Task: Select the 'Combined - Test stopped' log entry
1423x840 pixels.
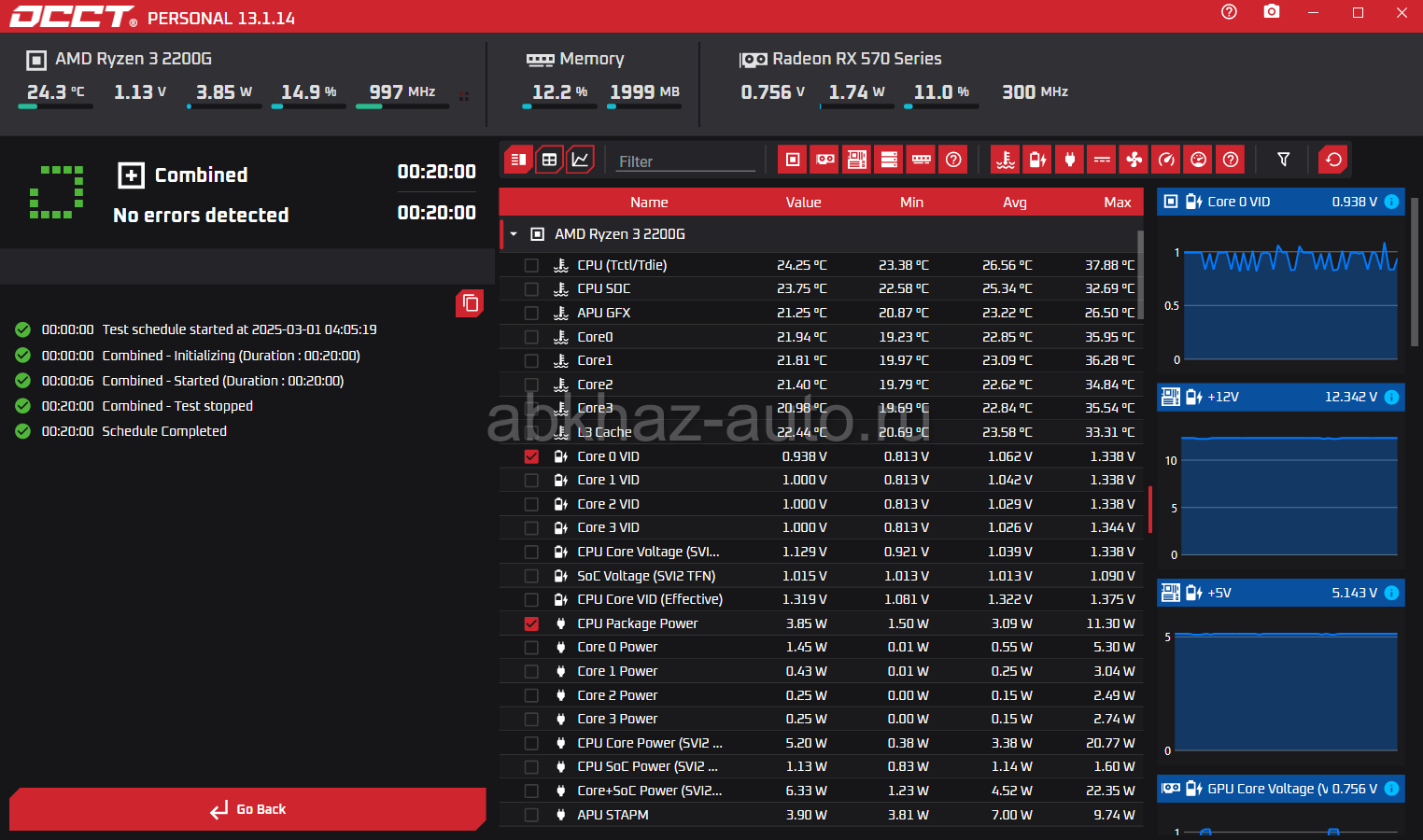Action: (x=177, y=406)
